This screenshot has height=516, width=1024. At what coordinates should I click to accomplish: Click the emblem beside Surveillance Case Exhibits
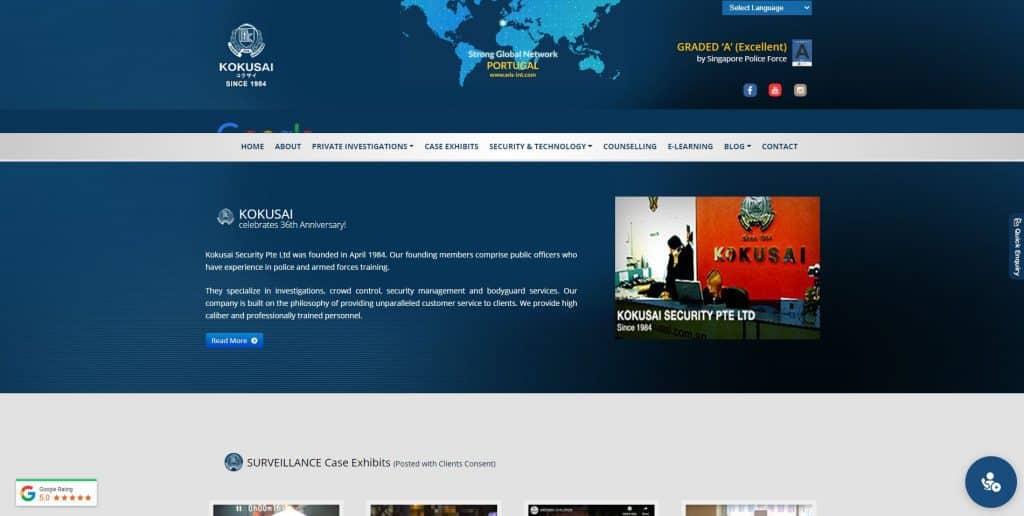(233, 462)
